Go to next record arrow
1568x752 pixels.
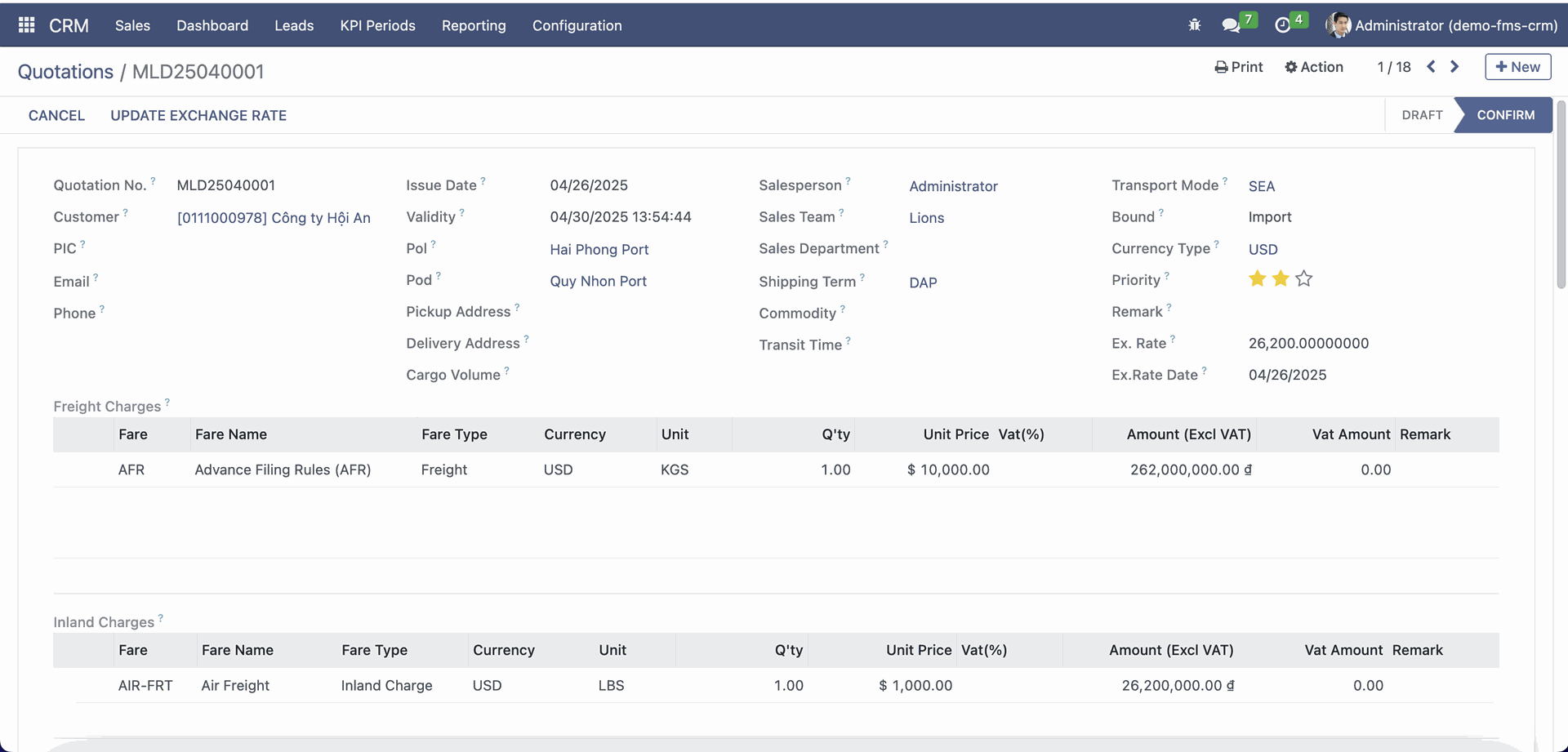(1454, 67)
